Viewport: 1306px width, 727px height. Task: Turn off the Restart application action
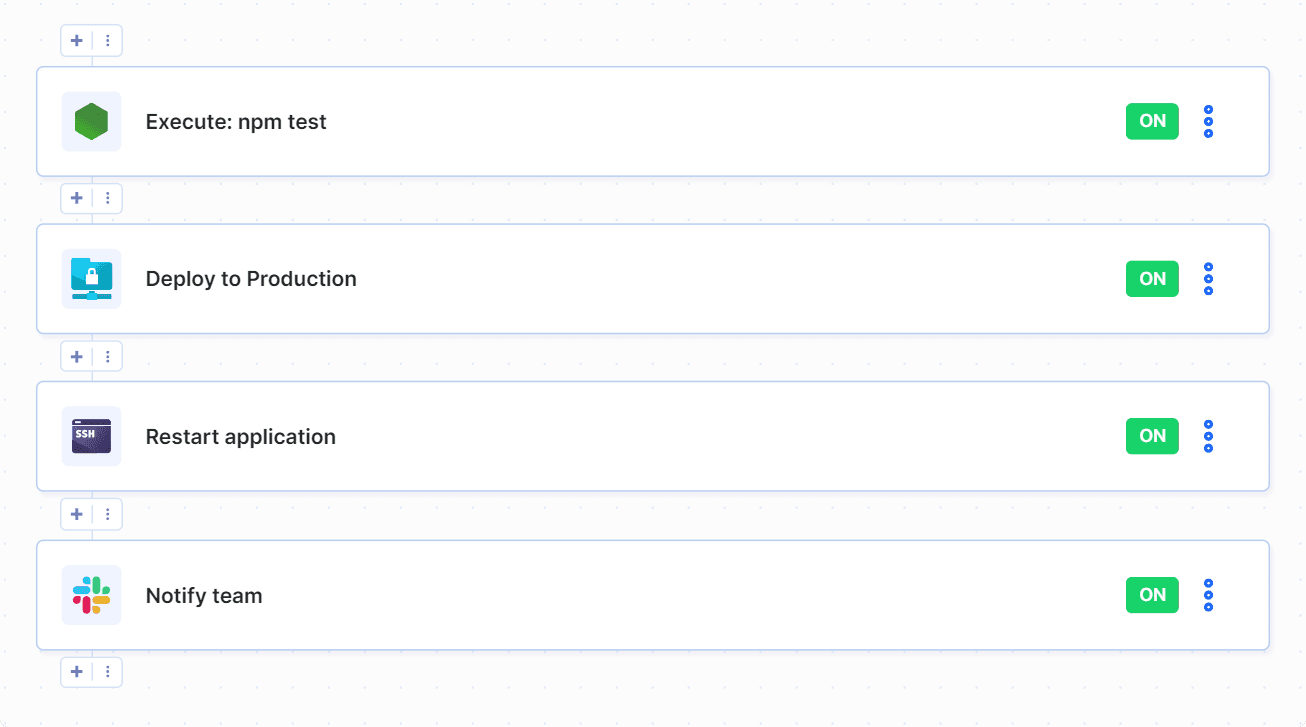[1151, 436]
